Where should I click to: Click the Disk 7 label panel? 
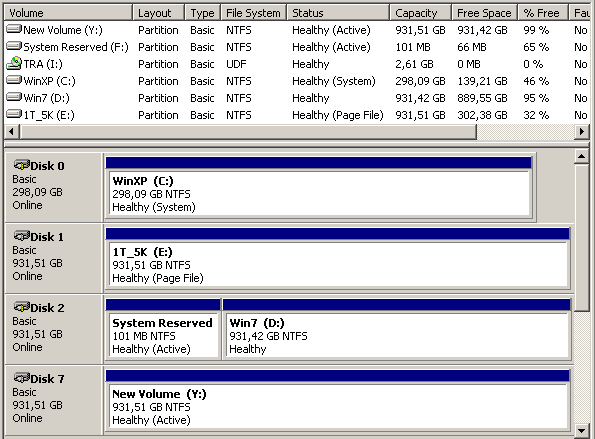point(54,400)
